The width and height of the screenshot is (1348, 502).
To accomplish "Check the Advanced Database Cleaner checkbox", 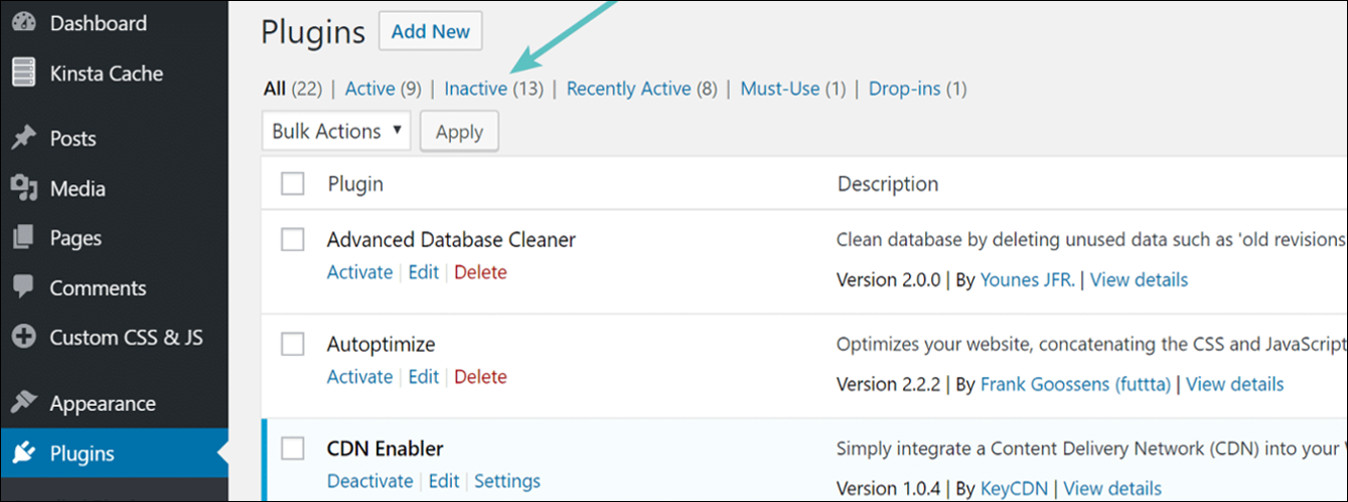I will (292, 240).
